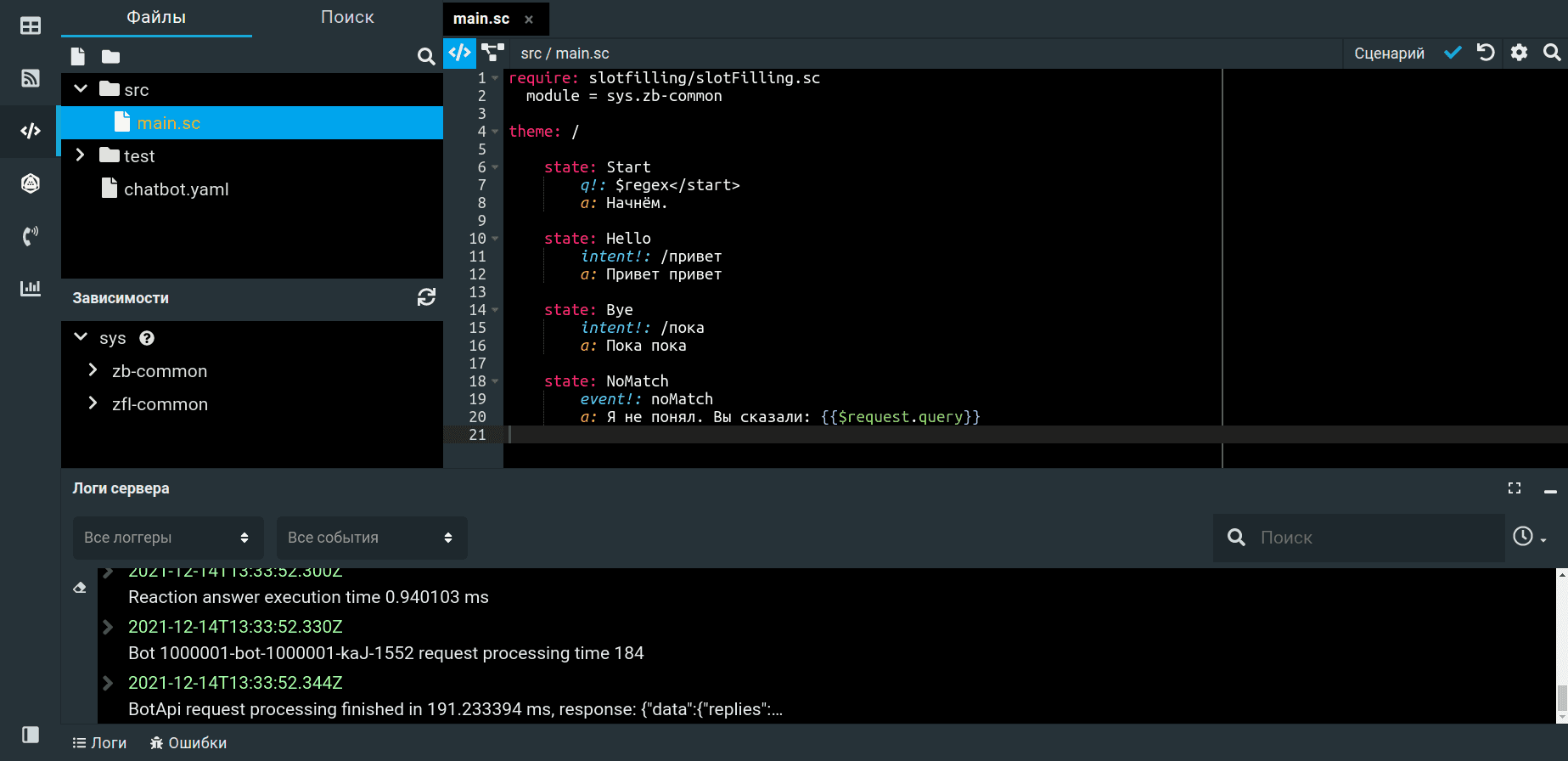Open the analytics chart icon in sidebar
Image resolution: width=1568 pixels, height=761 pixels.
tap(31, 288)
